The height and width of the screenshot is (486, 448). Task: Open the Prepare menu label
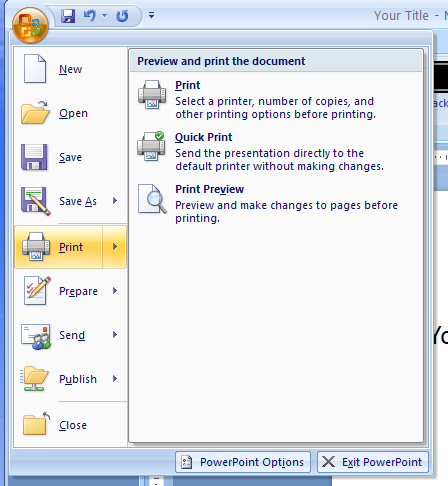coord(78,291)
